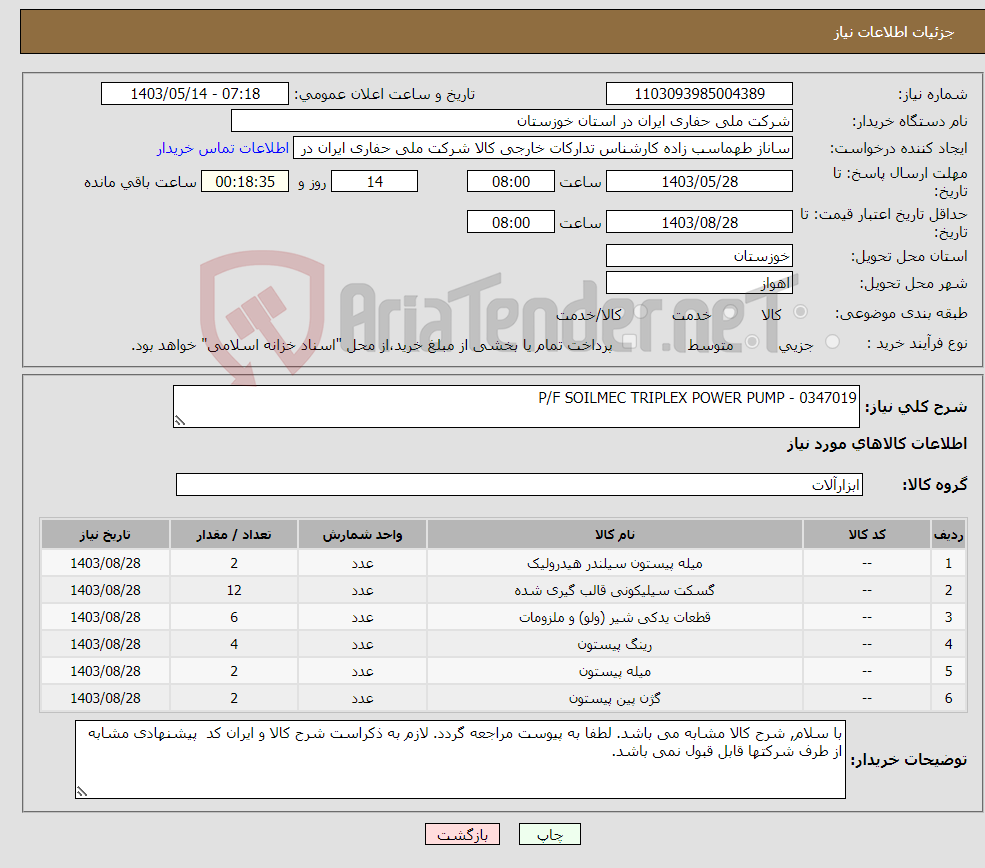Toggle the Islamic treasury payment checkbox
This screenshot has height=868, width=985.
629,342
